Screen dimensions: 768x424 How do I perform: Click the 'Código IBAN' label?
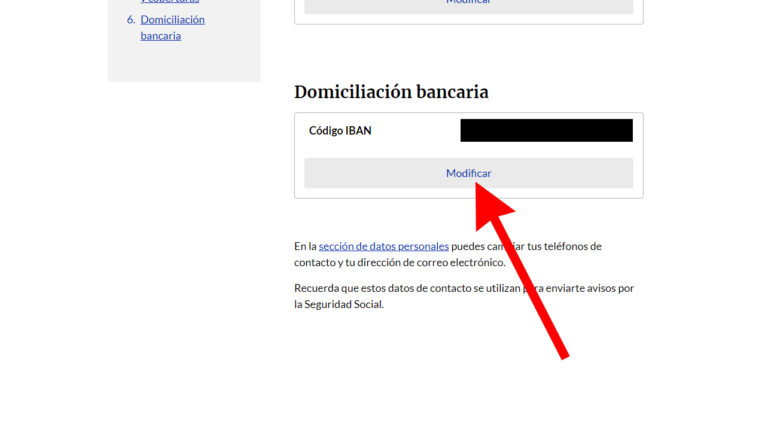click(340, 130)
